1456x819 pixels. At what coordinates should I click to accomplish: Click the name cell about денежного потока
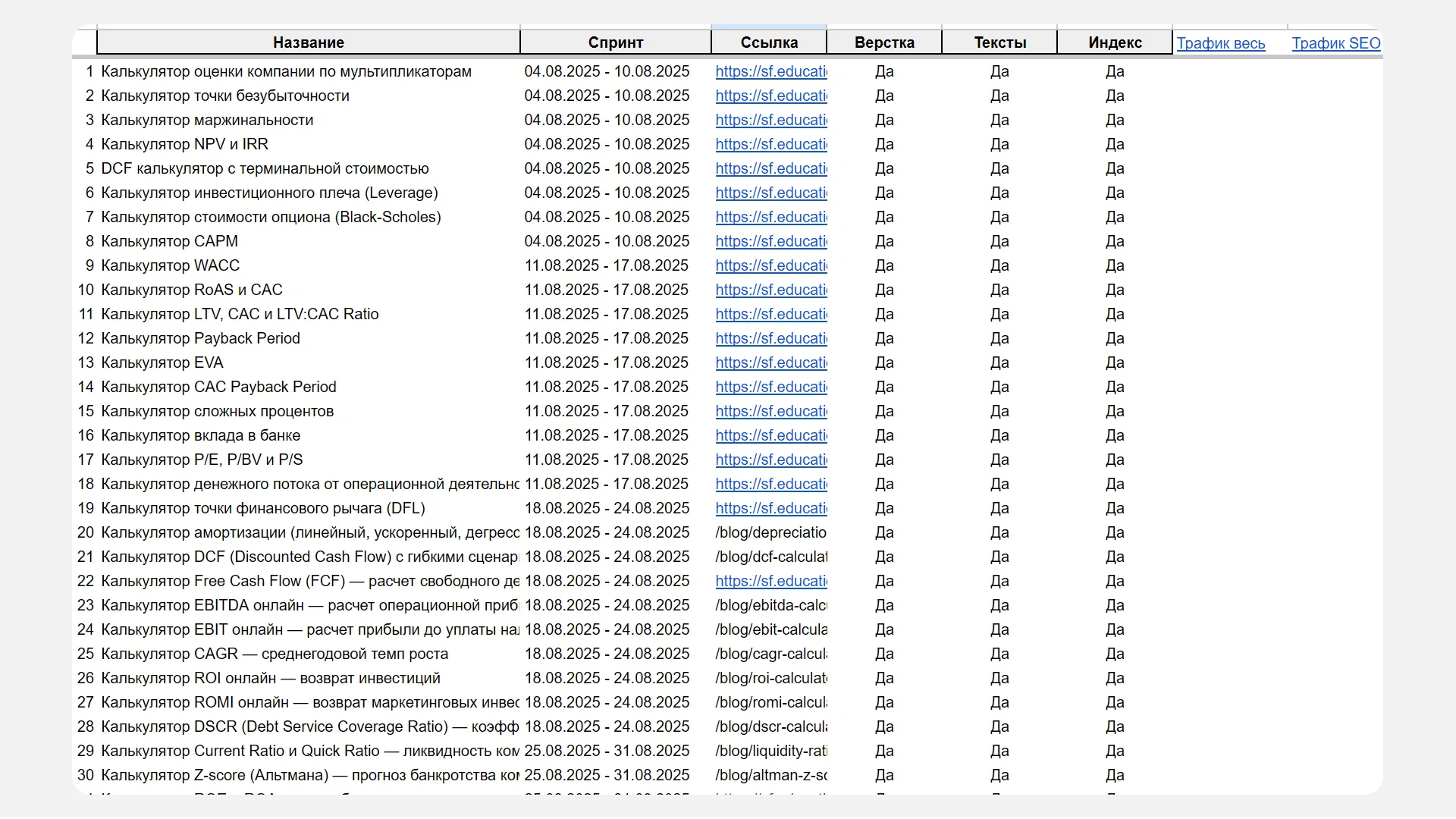click(x=310, y=484)
